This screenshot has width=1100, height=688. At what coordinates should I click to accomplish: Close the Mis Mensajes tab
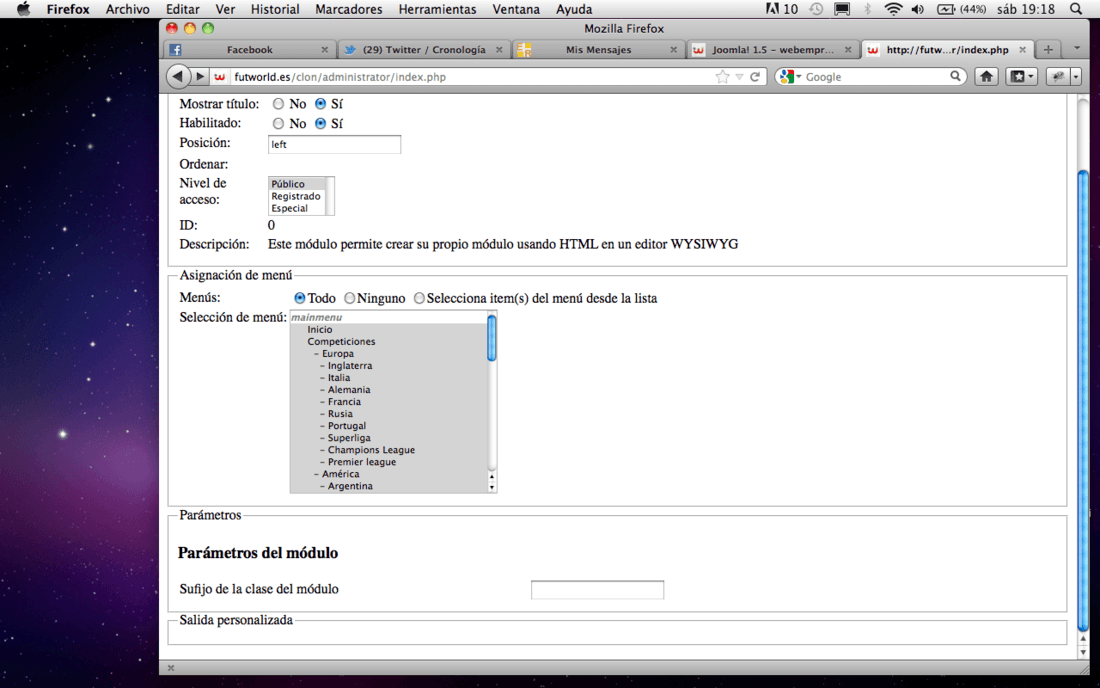pos(673,50)
